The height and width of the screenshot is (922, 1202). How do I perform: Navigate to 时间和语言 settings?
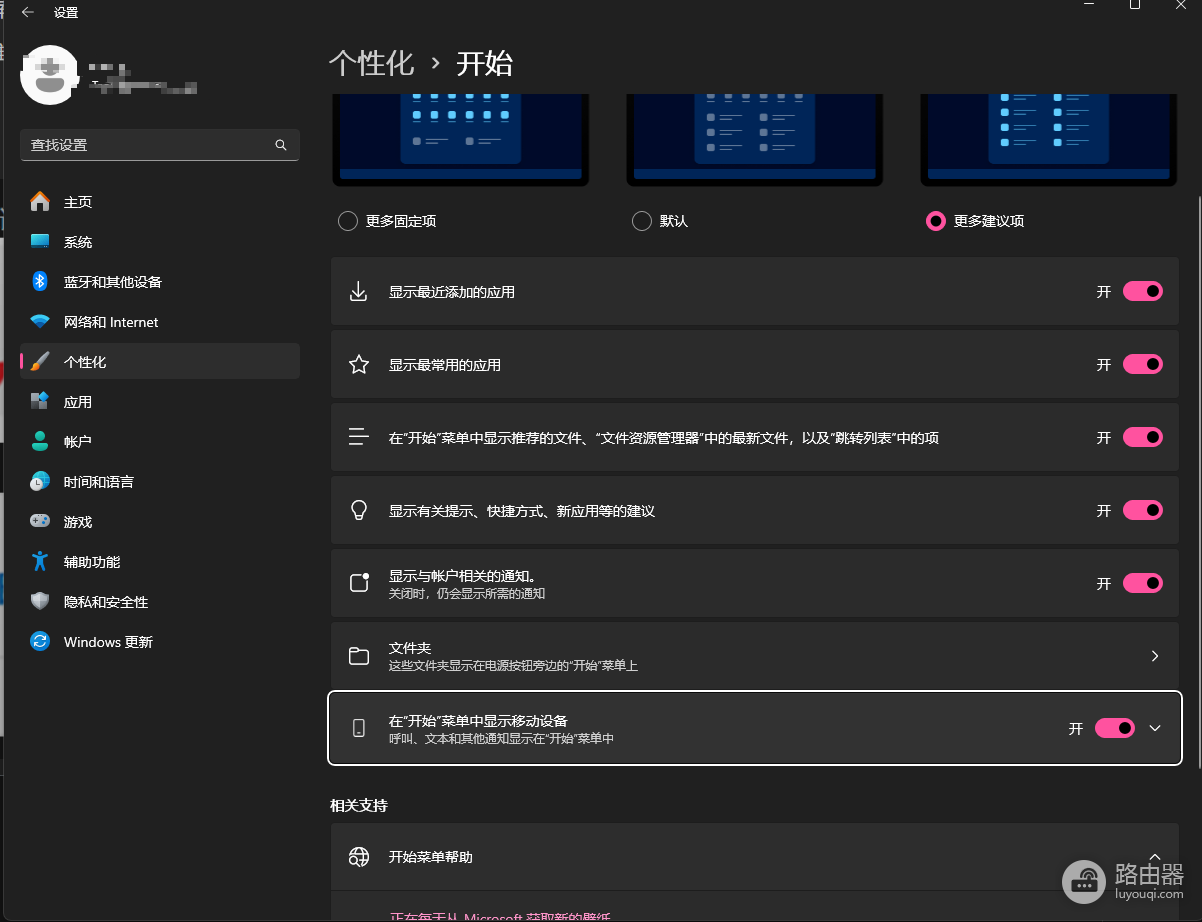[x=160, y=482]
